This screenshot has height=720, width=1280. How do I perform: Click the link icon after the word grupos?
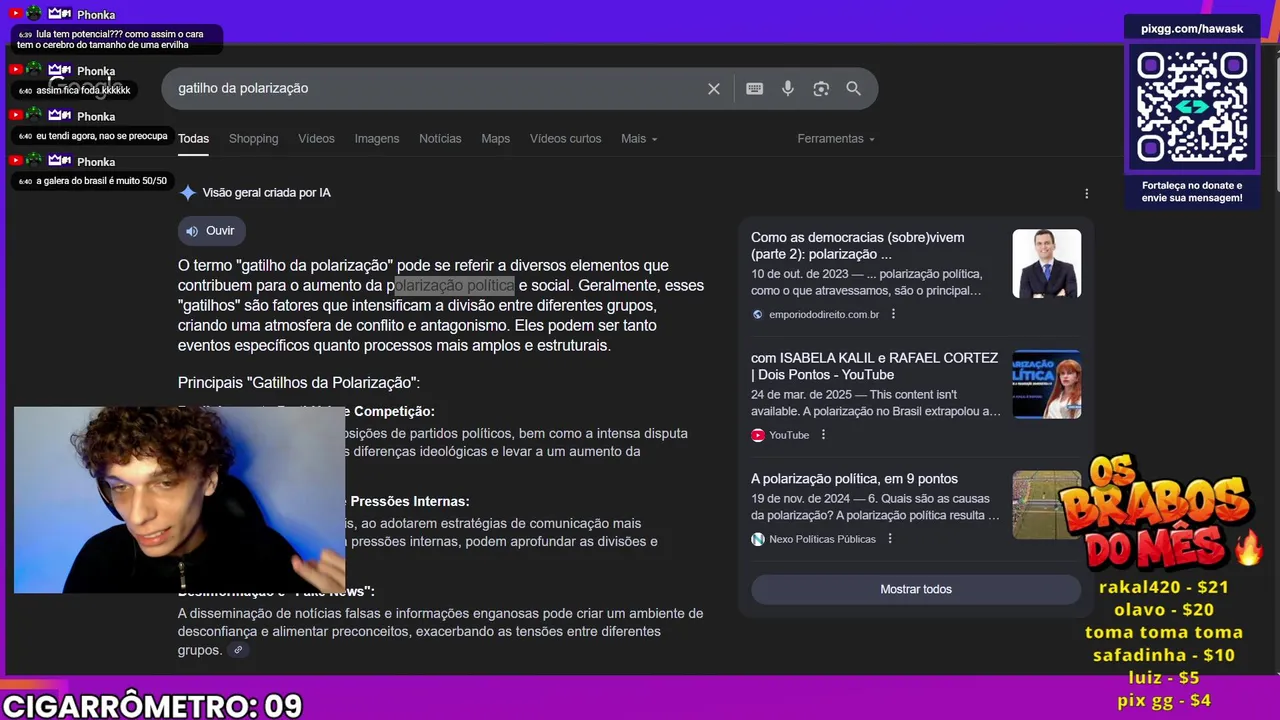(238, 650)
